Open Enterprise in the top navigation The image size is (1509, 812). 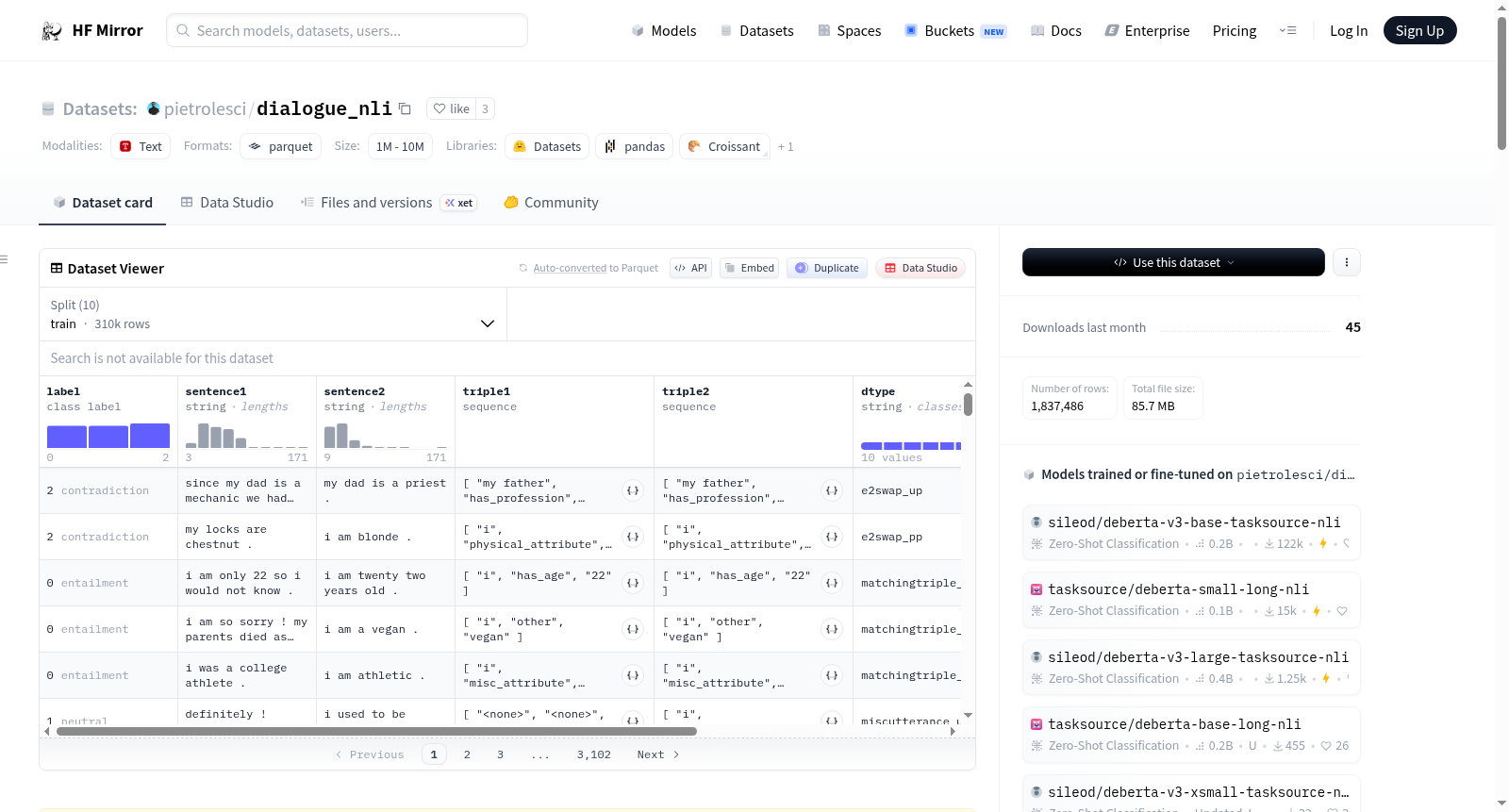coord(1148,31)
